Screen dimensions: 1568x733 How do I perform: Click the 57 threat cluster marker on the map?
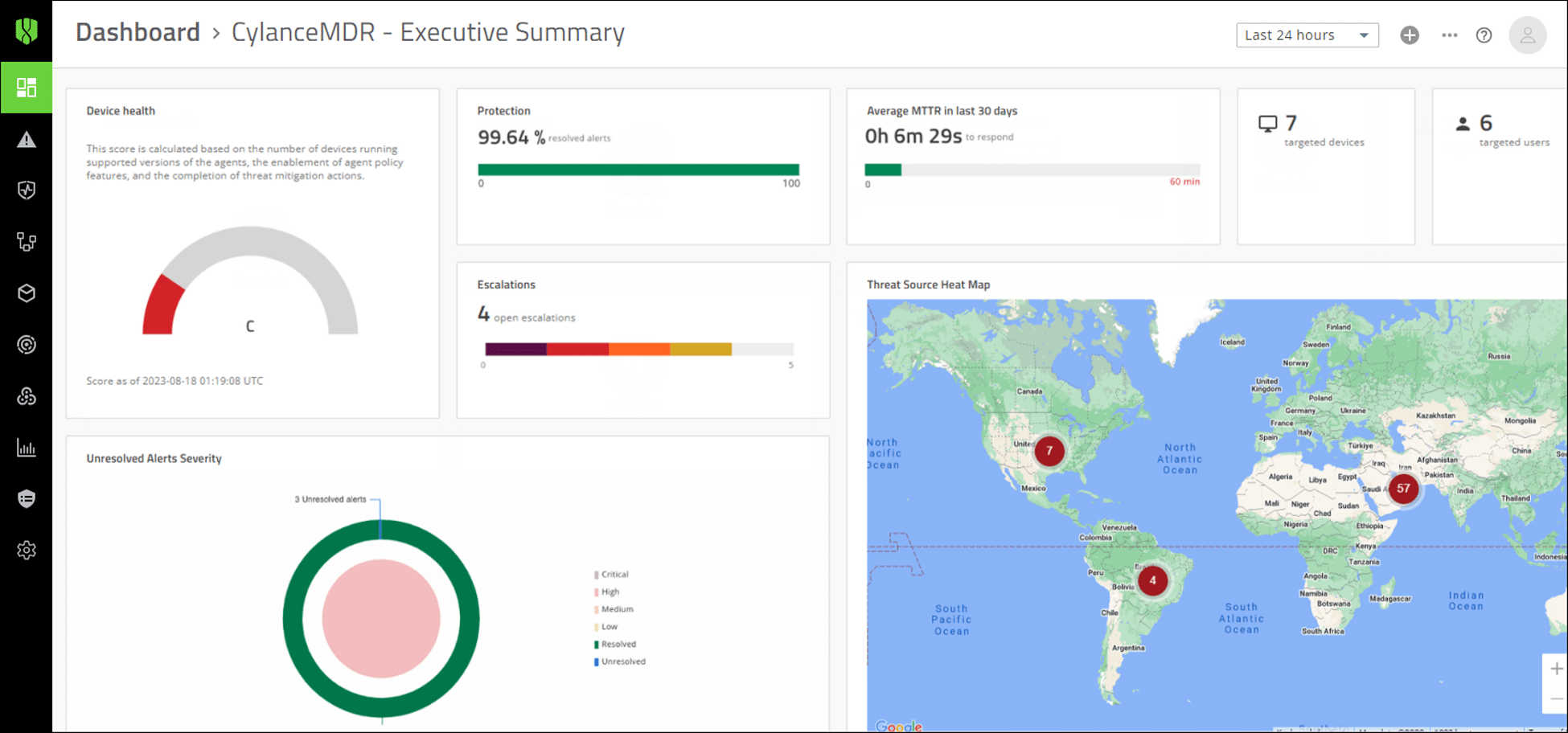[1403, 489]
